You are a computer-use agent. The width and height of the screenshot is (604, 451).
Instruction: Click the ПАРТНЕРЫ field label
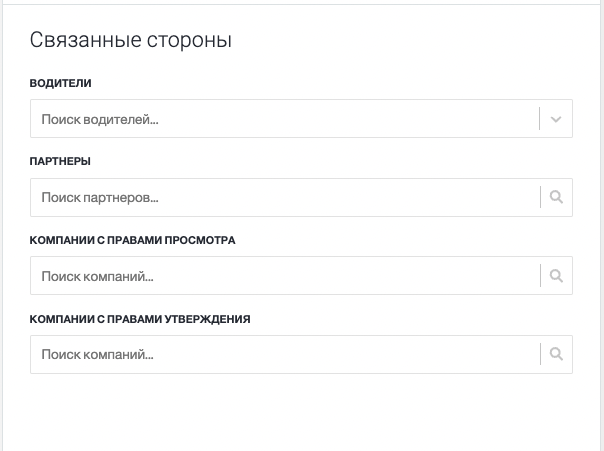[60, 161]
